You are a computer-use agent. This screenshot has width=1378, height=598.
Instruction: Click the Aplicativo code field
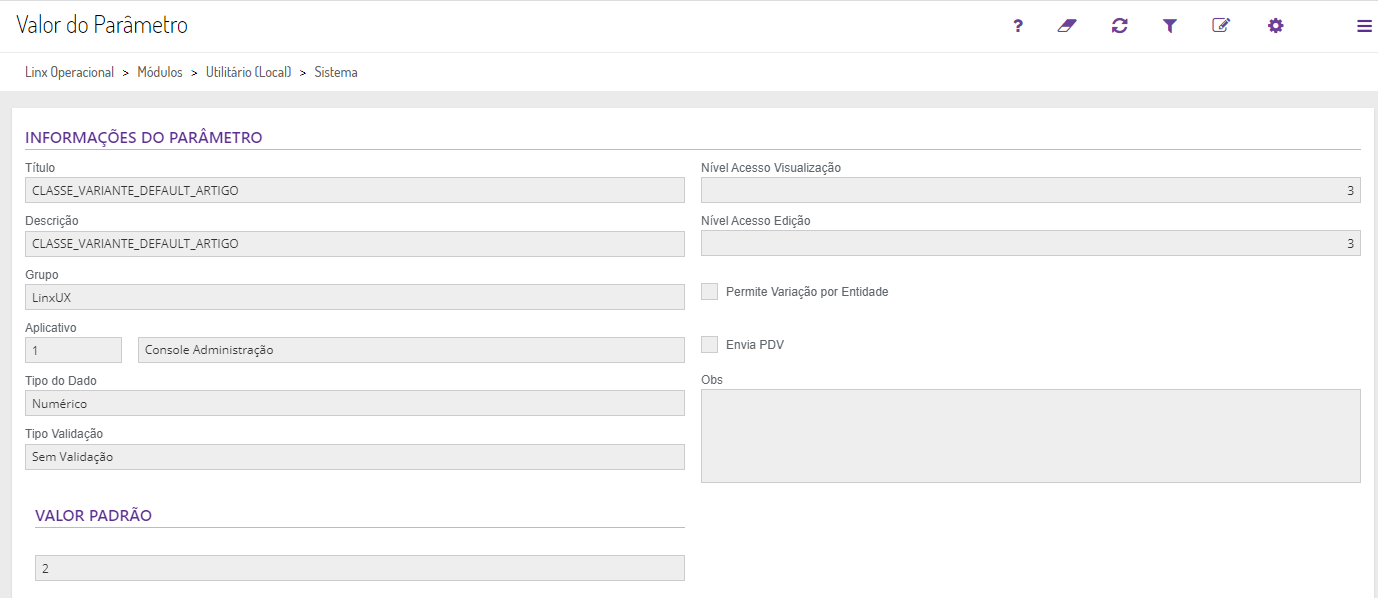pyautogui.click(x=73, y=350)
